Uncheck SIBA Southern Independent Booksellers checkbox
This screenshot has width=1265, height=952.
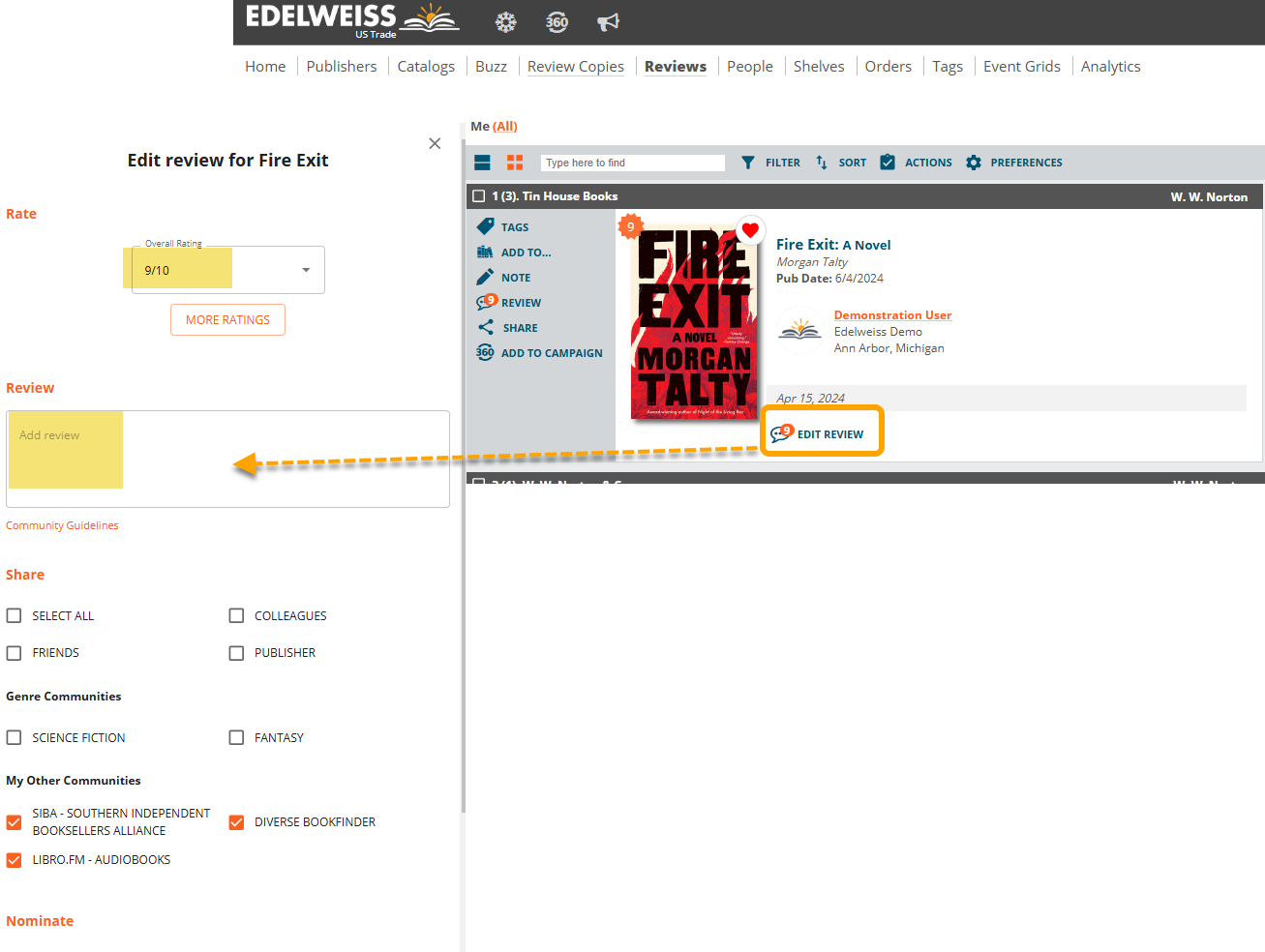click(15, 822)
